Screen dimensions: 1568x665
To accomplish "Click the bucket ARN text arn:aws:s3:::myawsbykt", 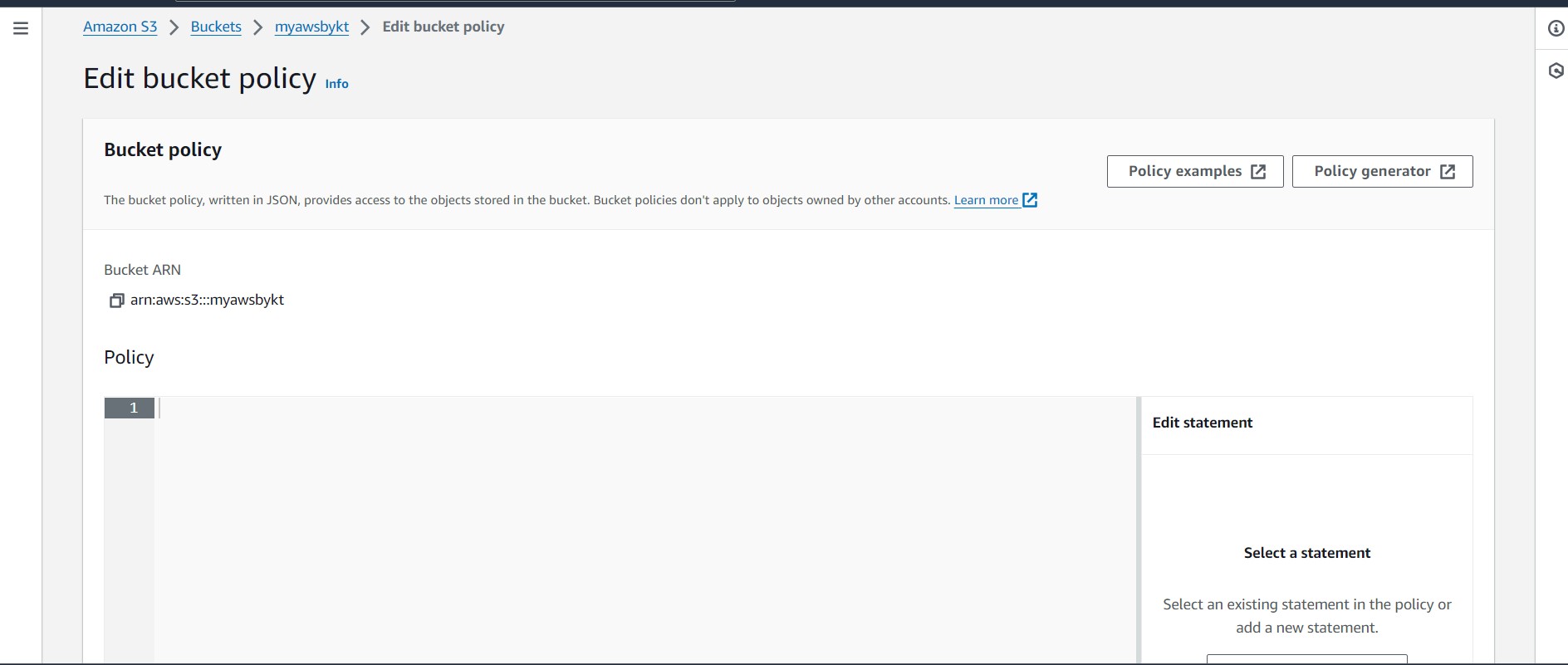I will [207, 300].
